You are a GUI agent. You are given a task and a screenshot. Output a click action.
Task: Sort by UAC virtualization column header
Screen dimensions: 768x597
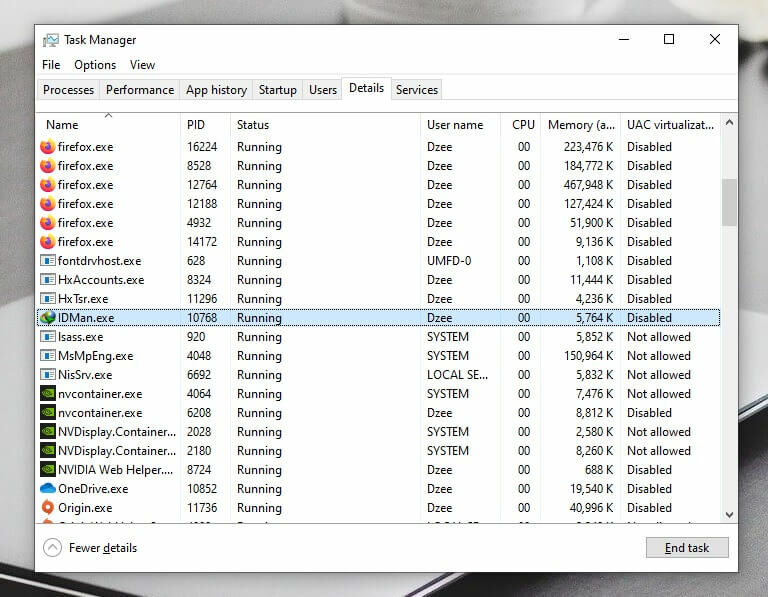671,124
